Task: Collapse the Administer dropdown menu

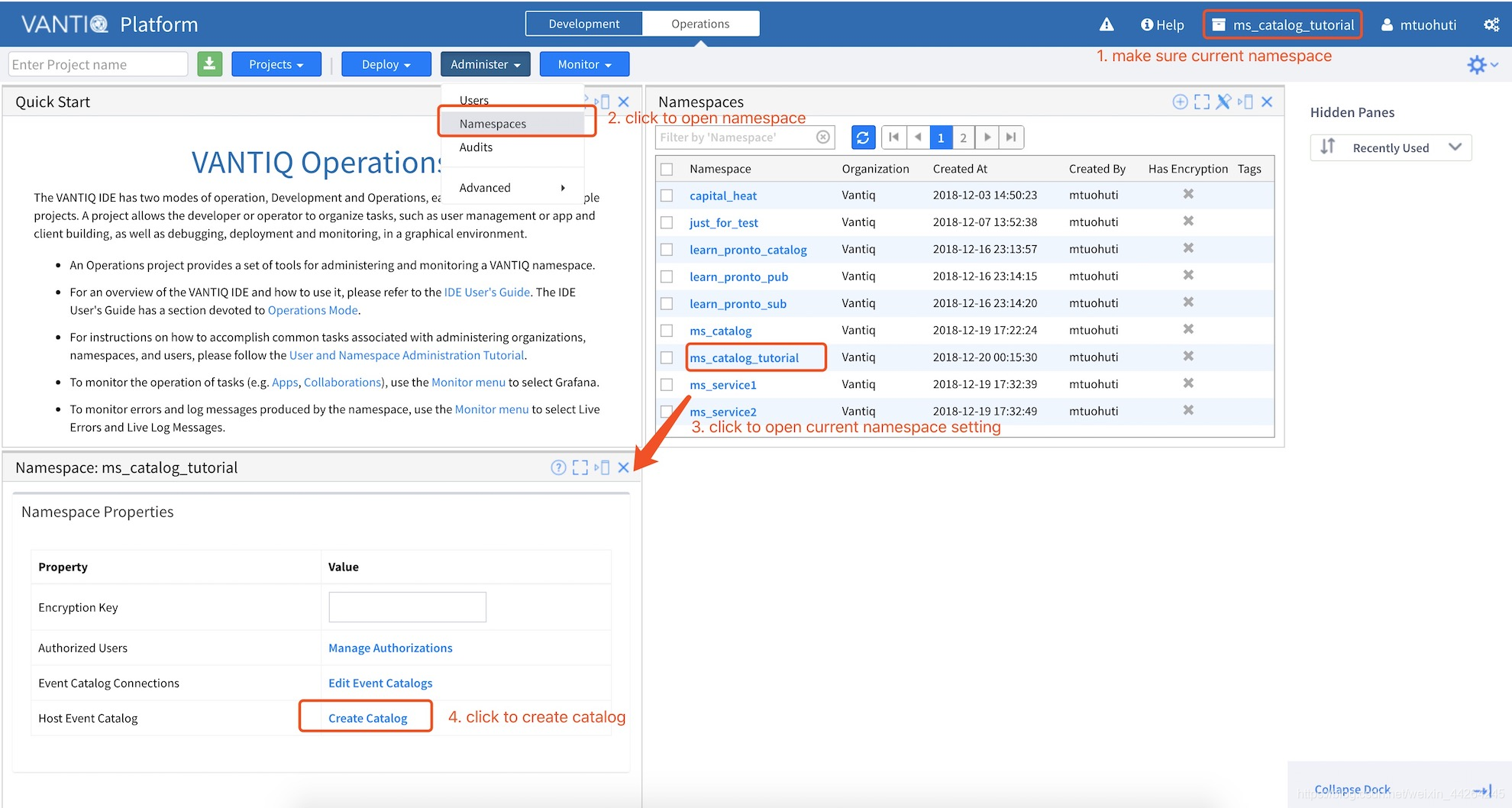Action: pos(486,64)
